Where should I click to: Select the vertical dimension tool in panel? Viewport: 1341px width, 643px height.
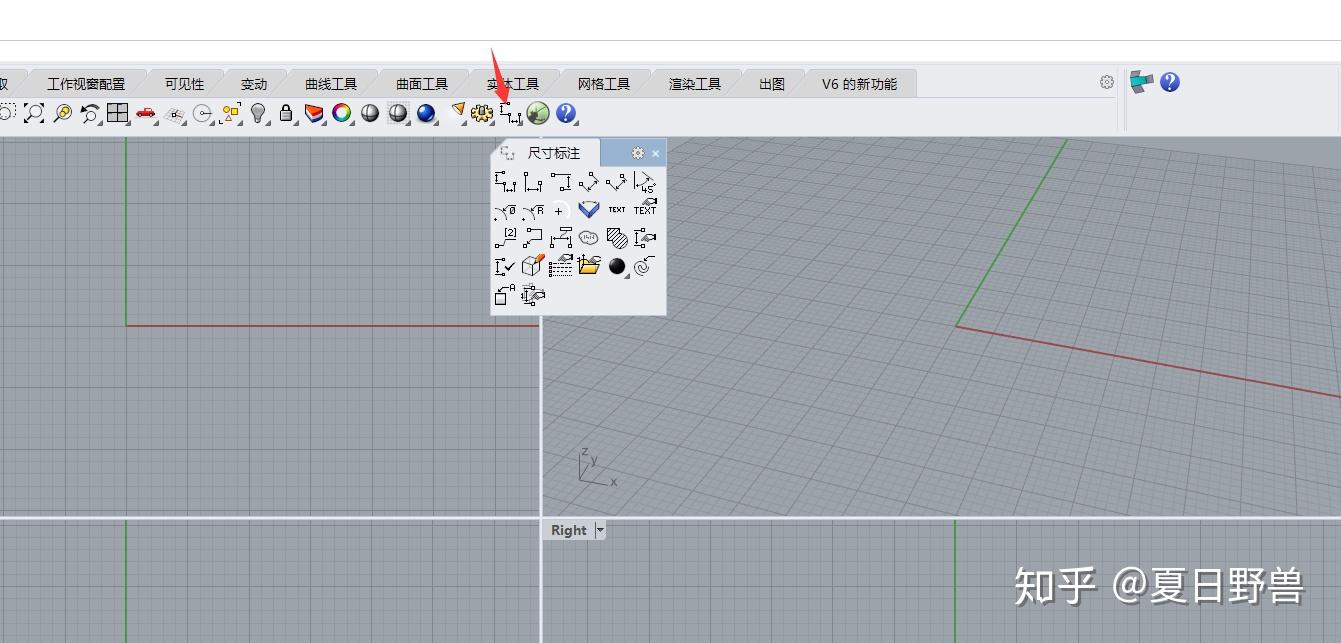[x=561, y=182]
